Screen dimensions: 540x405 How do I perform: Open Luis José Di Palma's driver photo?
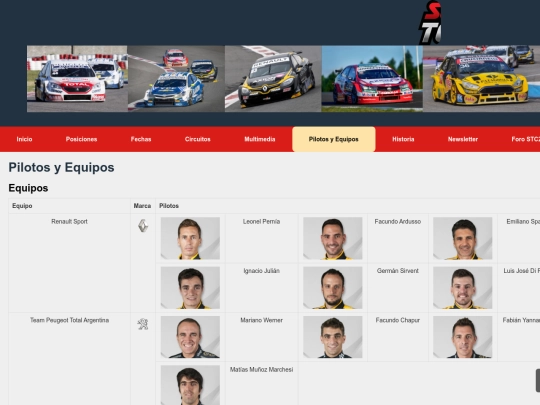point(463,288)
